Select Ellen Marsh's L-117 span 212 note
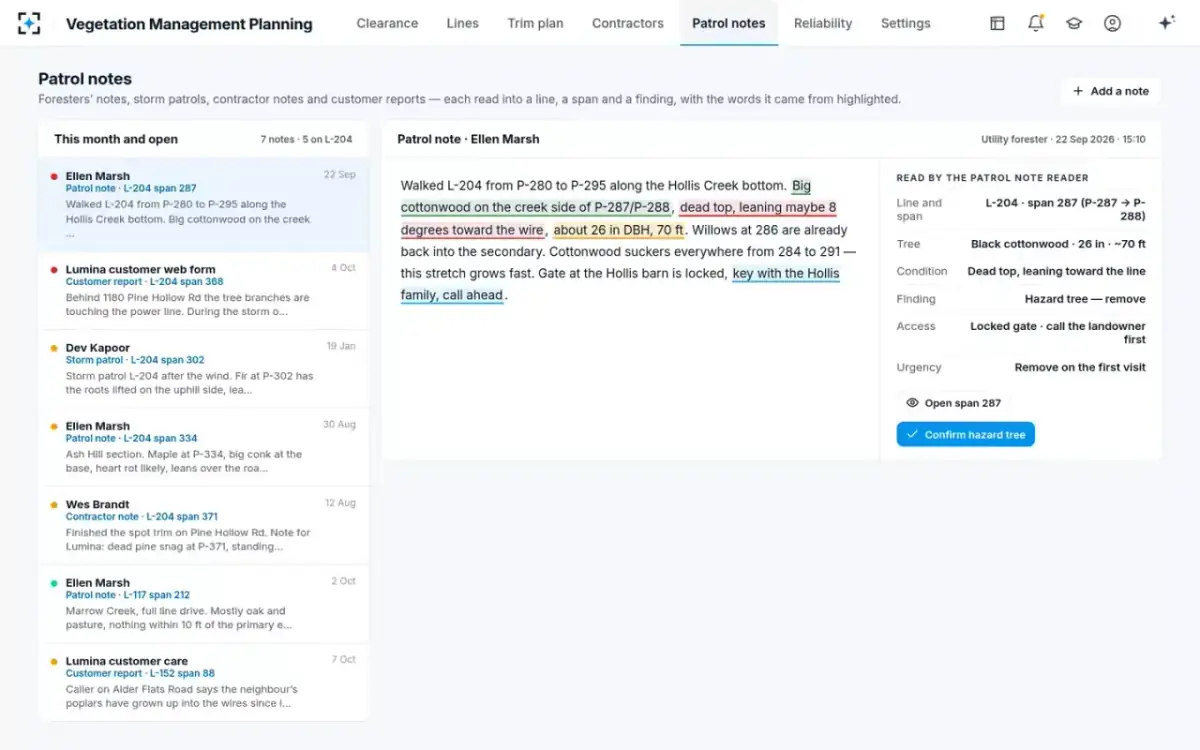The height and width of the screenshot is (750, 1200). [204, 604]
